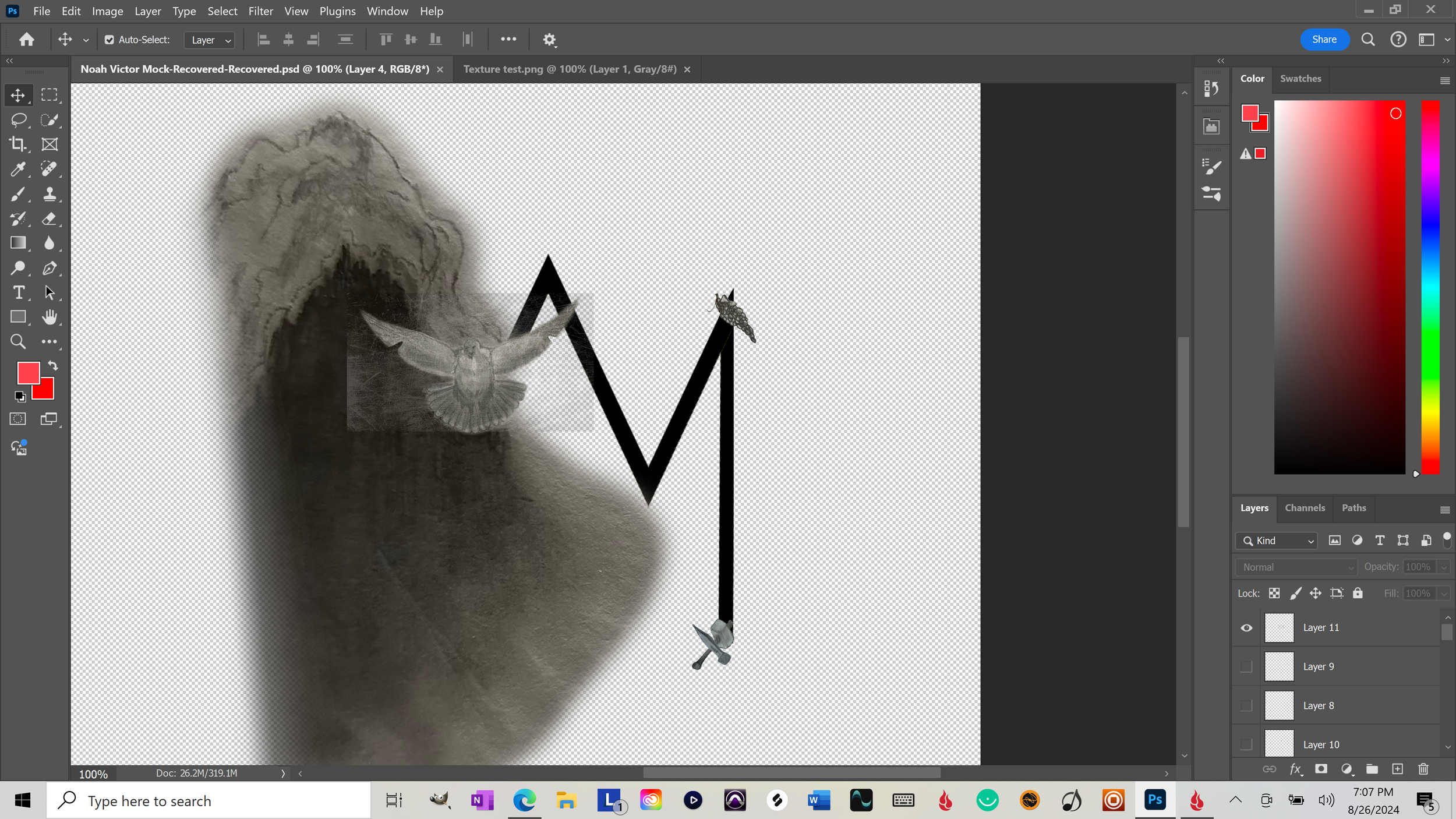Image resolution: width=1456 pixels, height=819 pixels.
Task: Click the delete layer trash icon
Action: [x=1423, y=769]
